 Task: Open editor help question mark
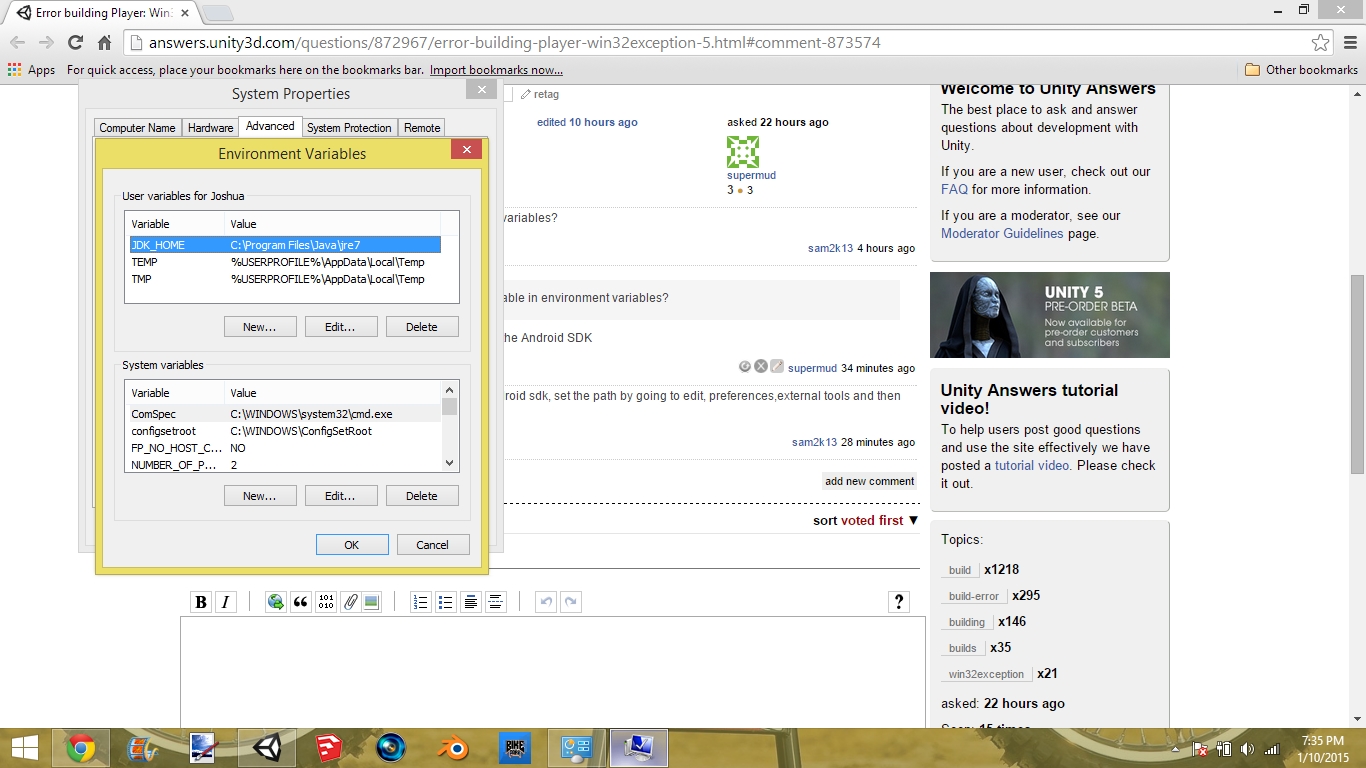click(898, 602)
